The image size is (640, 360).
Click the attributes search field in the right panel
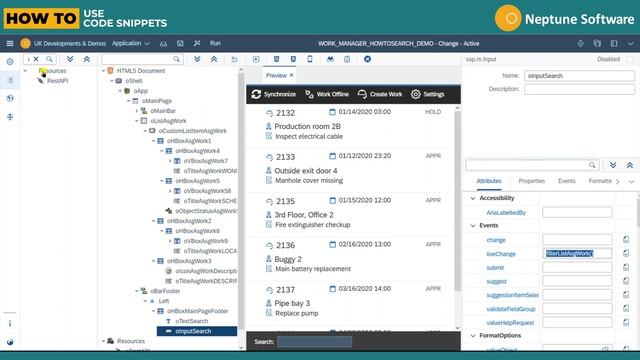[x=532, y=165]
